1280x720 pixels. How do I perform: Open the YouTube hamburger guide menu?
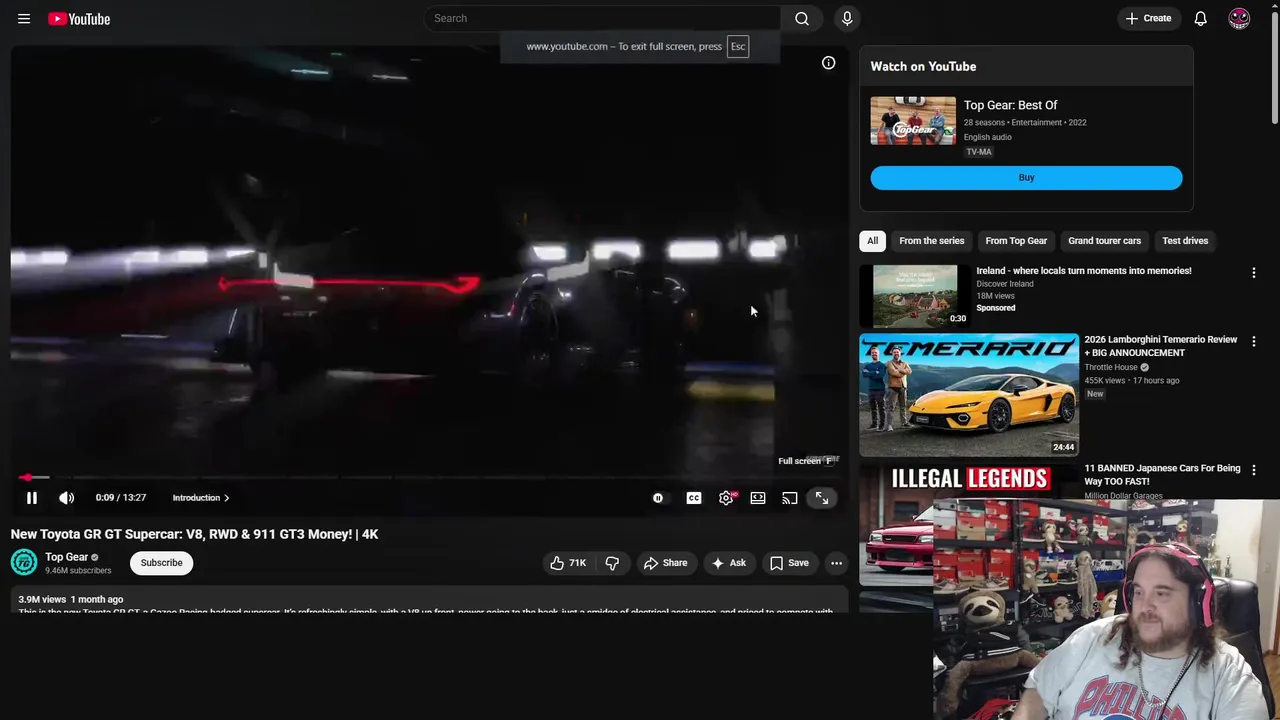24,18
